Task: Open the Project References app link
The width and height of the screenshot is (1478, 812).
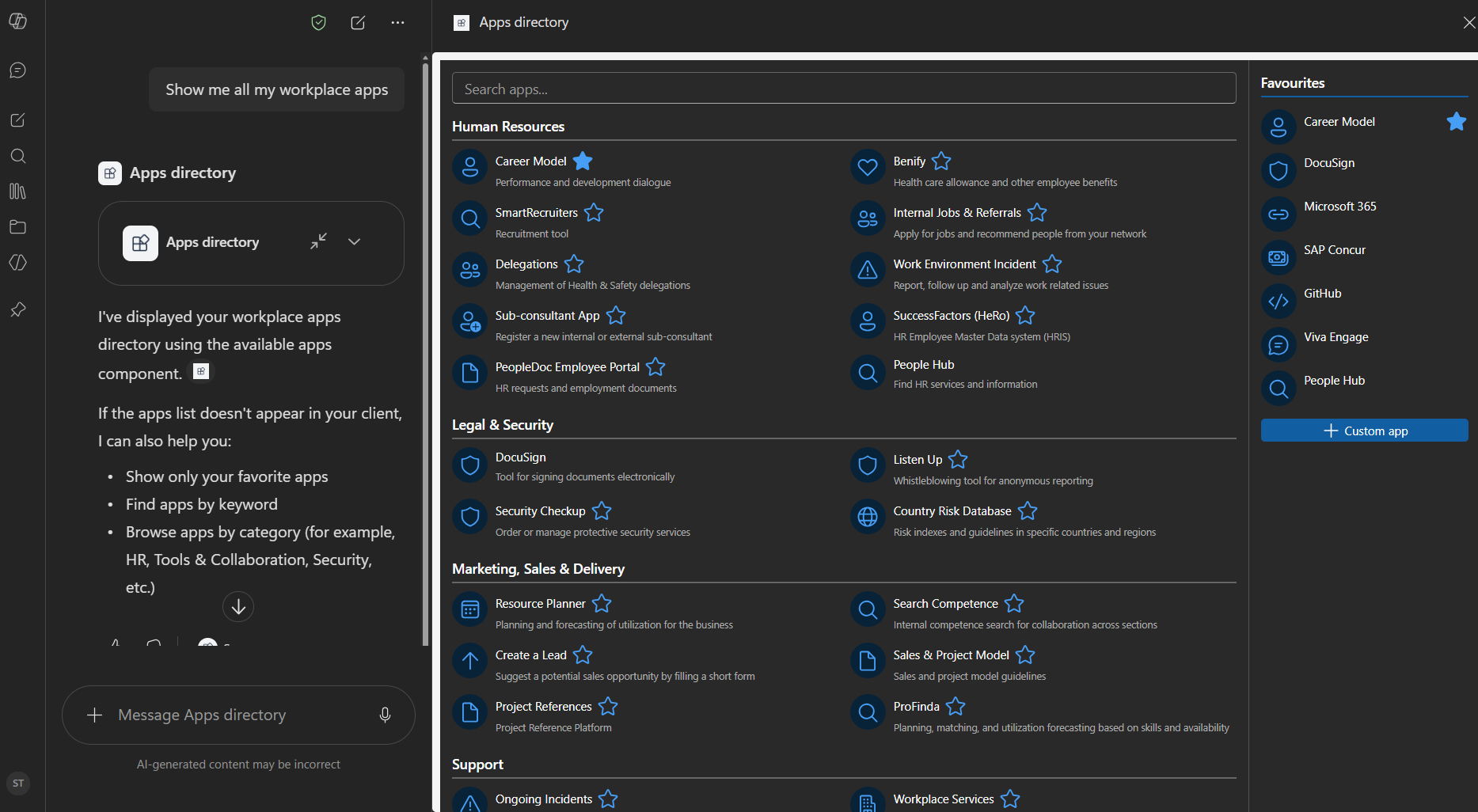Action: pos(543,706)
